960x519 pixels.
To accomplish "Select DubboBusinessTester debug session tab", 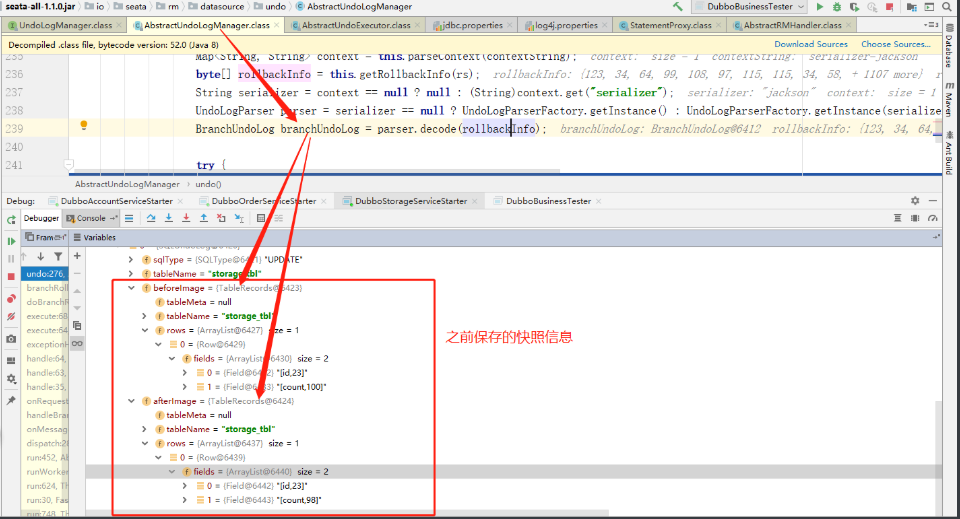I will click(x=548, y=201).
